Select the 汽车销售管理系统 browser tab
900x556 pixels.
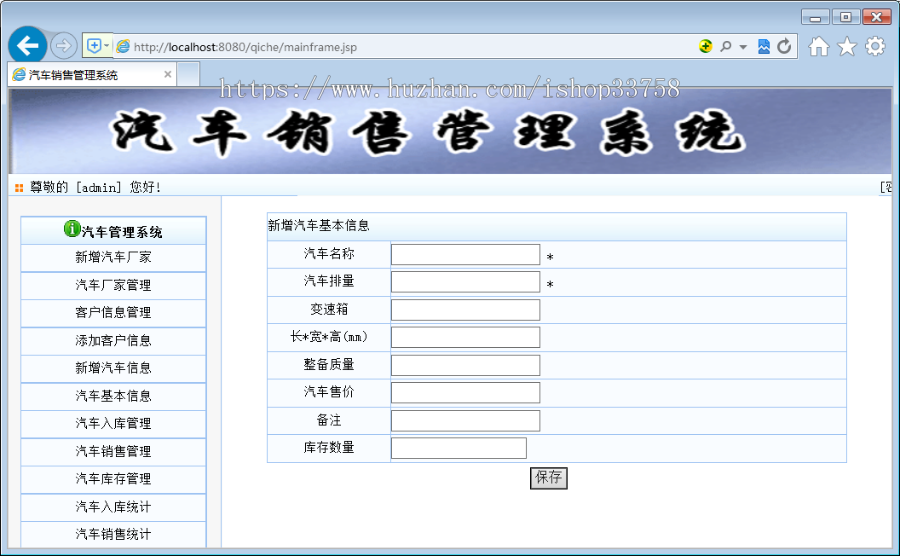click(x=91, y=75)
